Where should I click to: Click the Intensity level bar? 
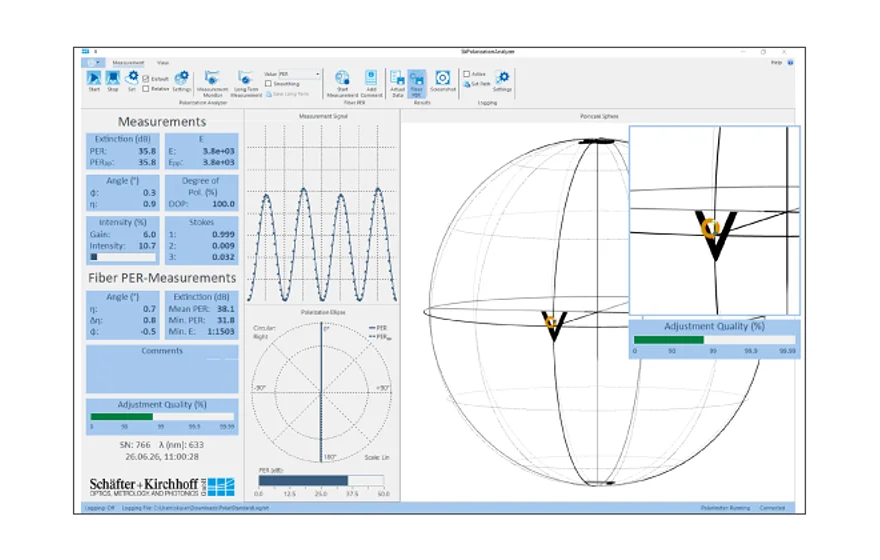(123, 257)
